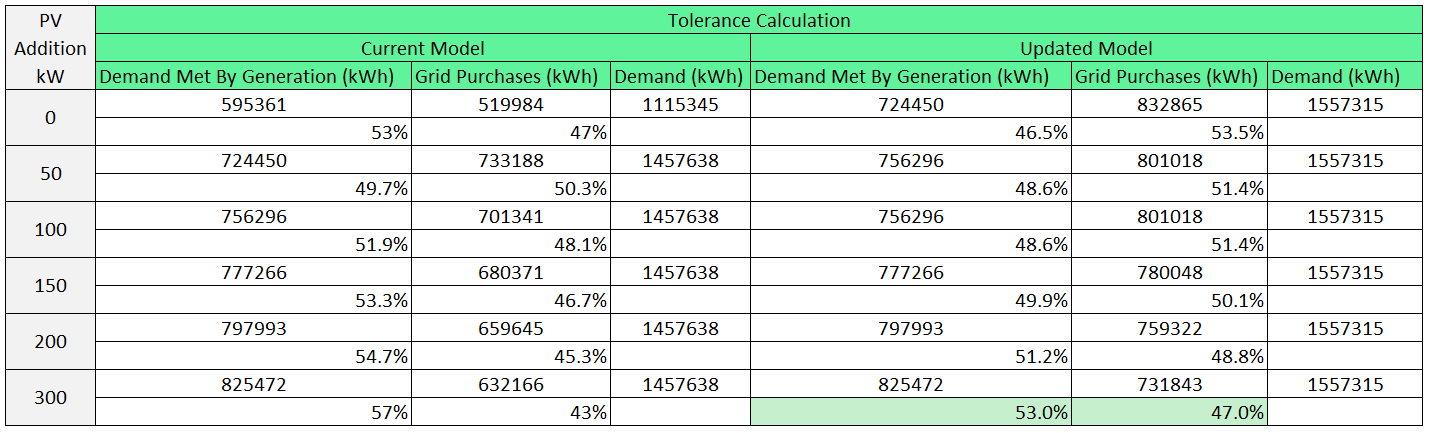The width and height of the screenshot is (1430, 433).
Task: Click the cell showing 701341
Action: tap(510, 216)
